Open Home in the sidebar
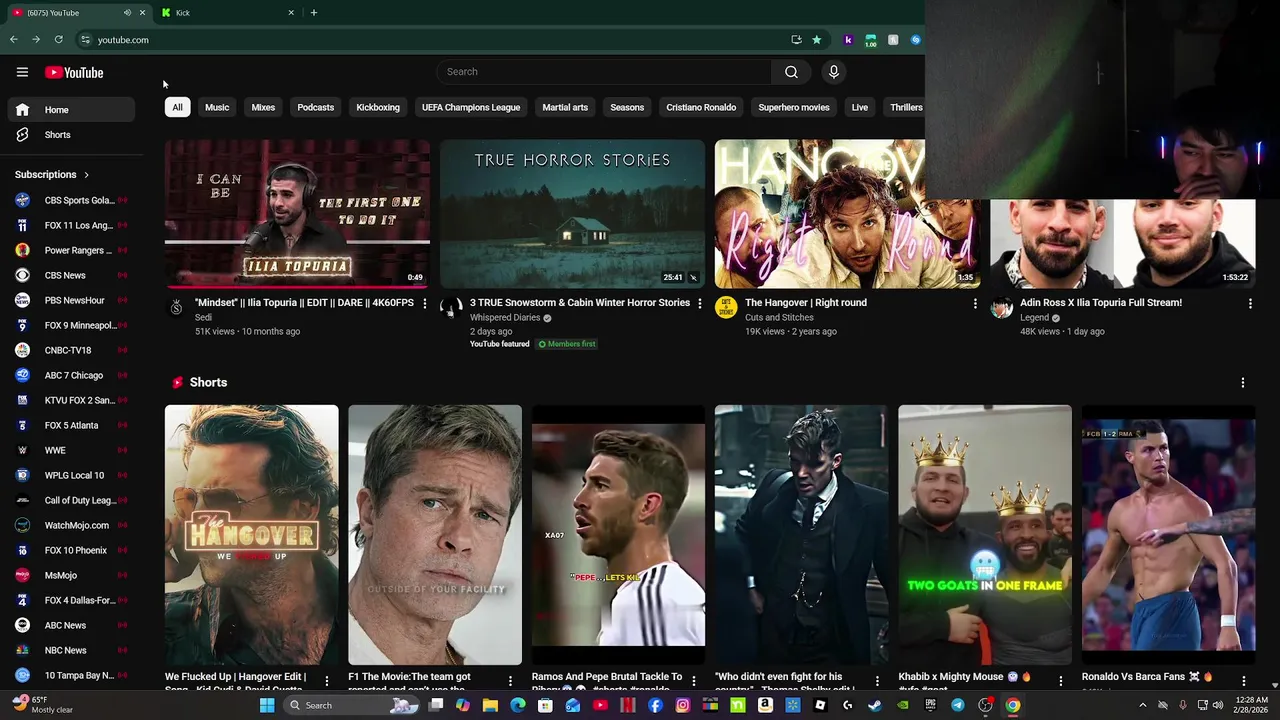The height and width of the screenshot is (720, 1280). [69, 110]
